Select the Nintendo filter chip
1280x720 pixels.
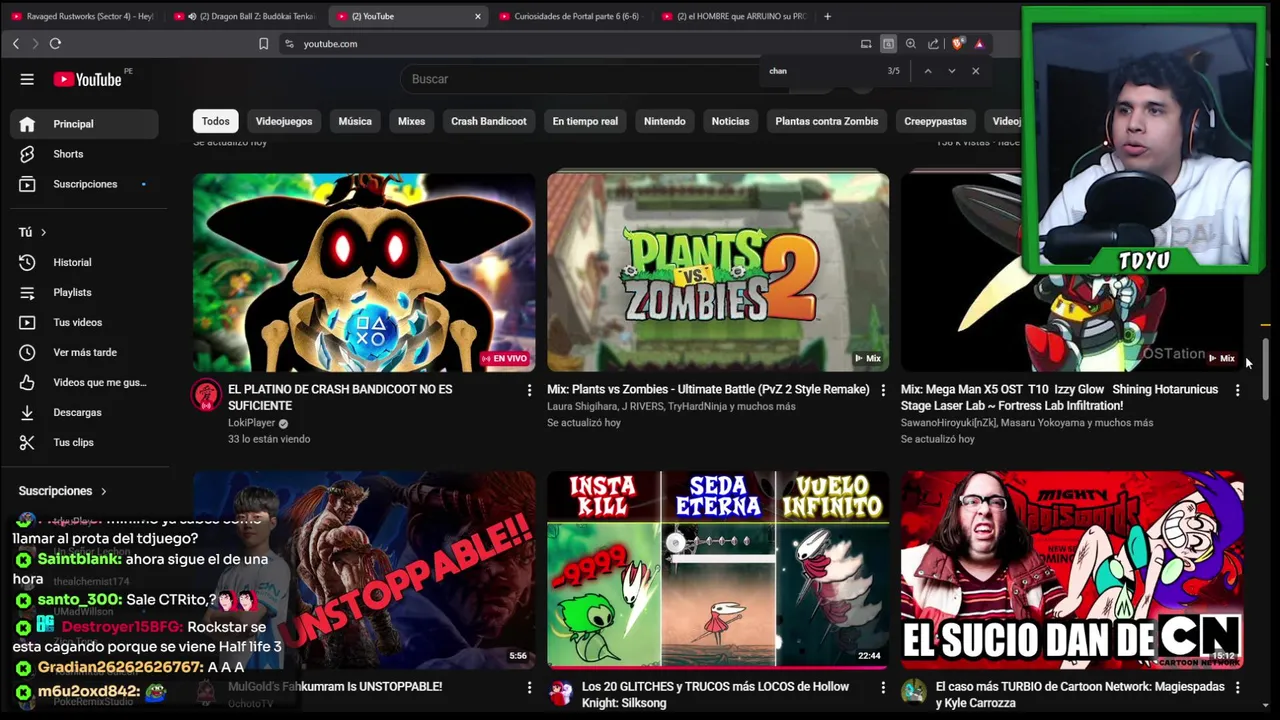click(665, 121)
